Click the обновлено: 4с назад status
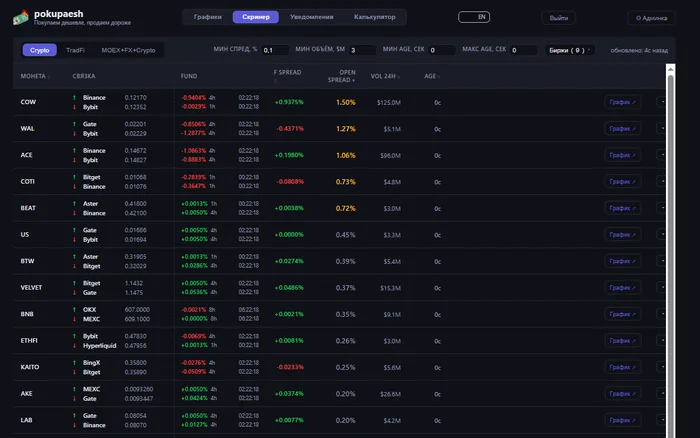The height and width of the screenshot is (438, 700). point(639,50)
